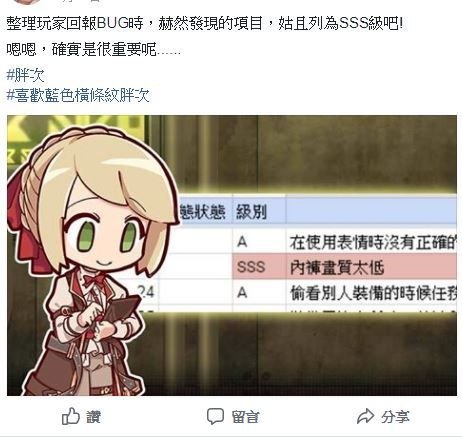
Task: Open the chibi blonde character image
Action: [x=90, y=260]
